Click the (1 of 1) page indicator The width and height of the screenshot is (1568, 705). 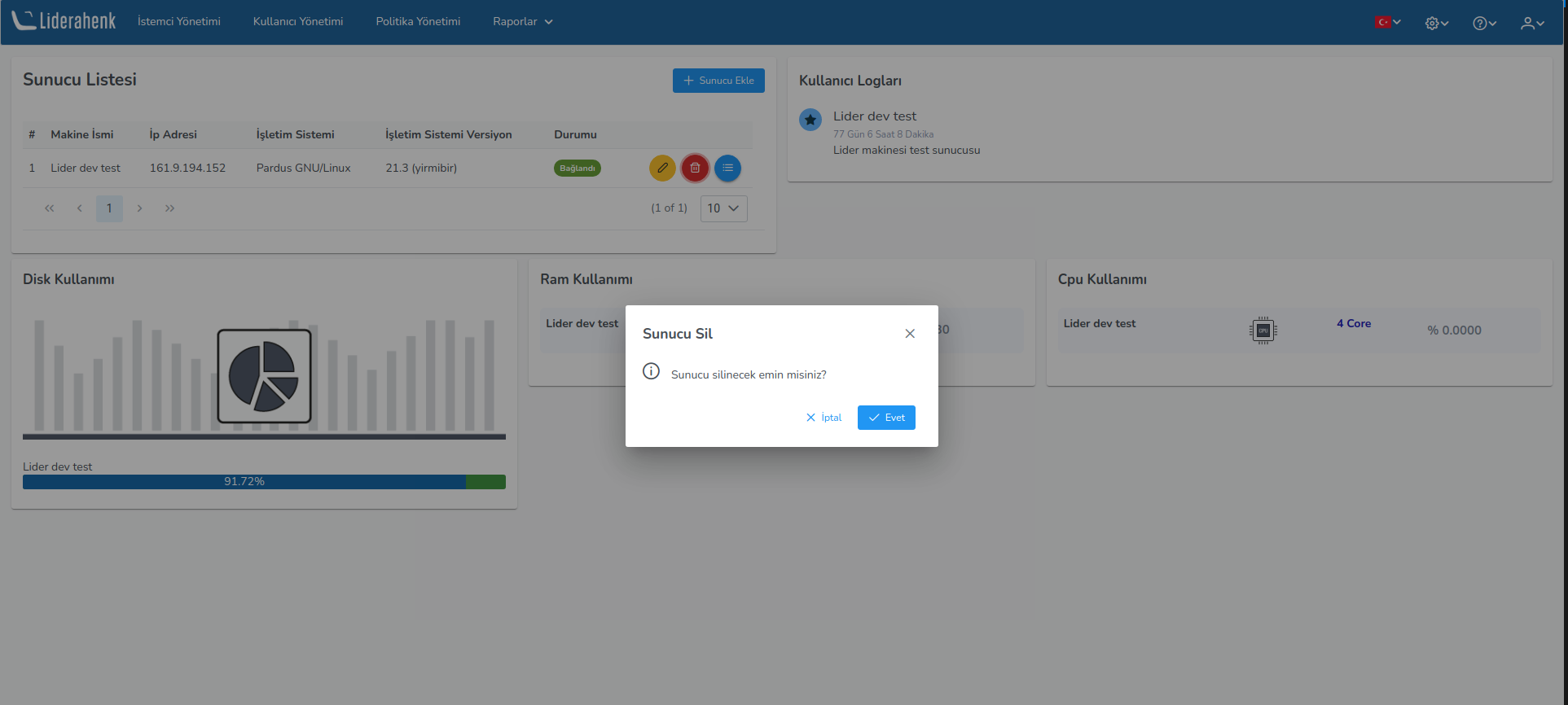pyautogui.click(x=669, y=208)
